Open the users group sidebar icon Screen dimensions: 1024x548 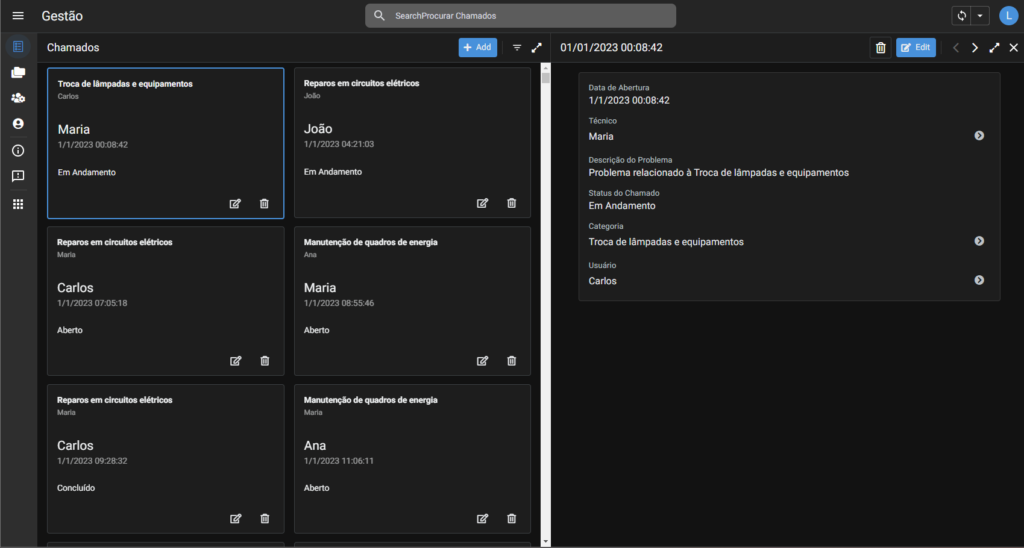point(18,98)
